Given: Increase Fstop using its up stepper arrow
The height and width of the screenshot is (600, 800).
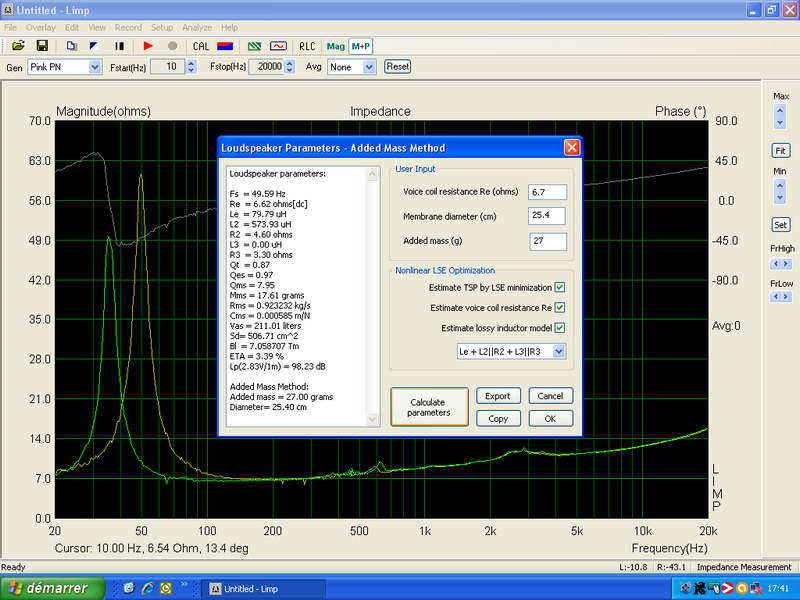Looking at the screenshot, I should pyautogui.click(x=289, y=62).
